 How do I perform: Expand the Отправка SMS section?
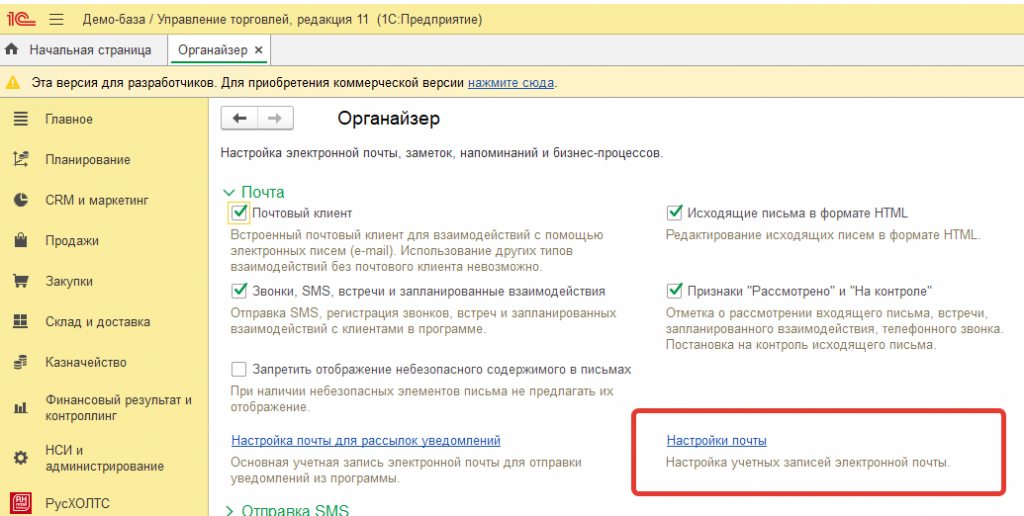click(229, 511)
